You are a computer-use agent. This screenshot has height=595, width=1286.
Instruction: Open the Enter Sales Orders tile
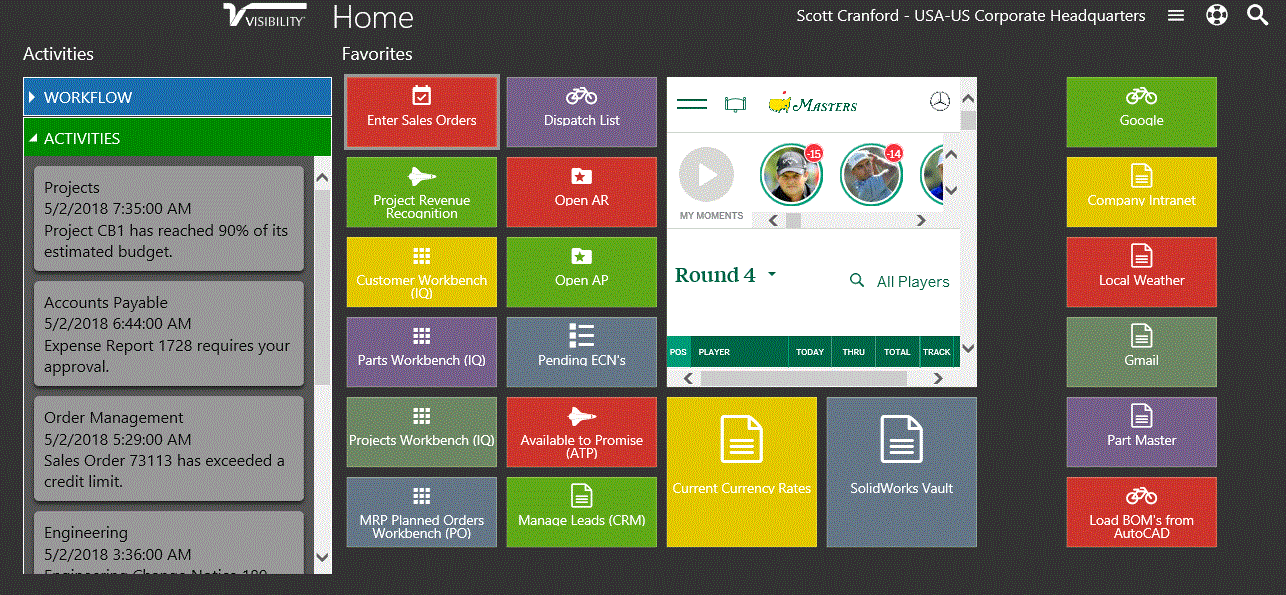point(422,113)
